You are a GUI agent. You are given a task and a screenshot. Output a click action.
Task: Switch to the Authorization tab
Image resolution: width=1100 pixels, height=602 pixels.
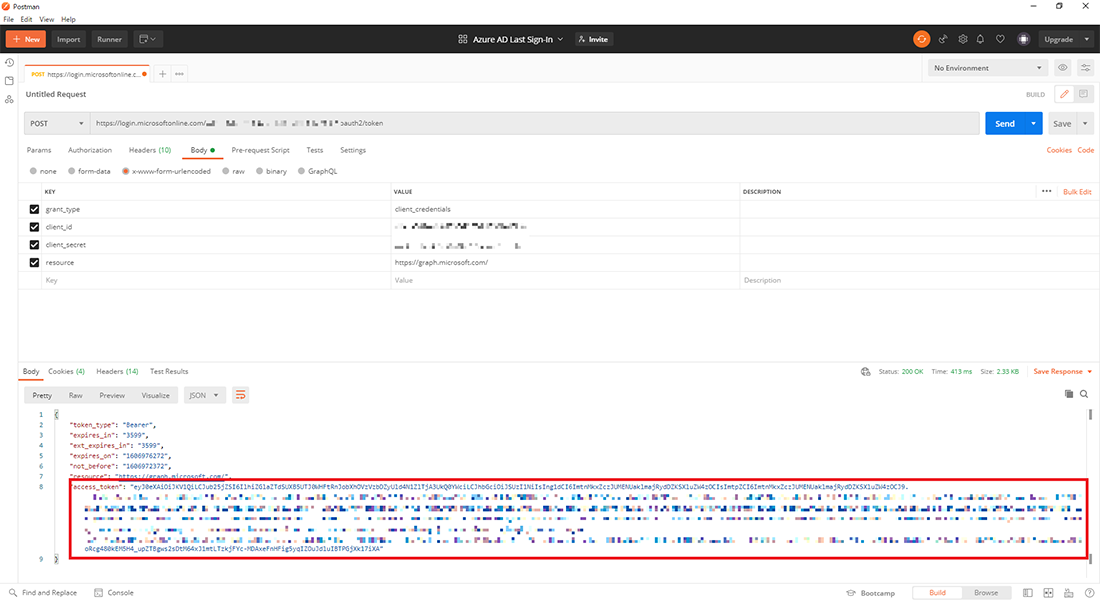[x=90, y=150]
